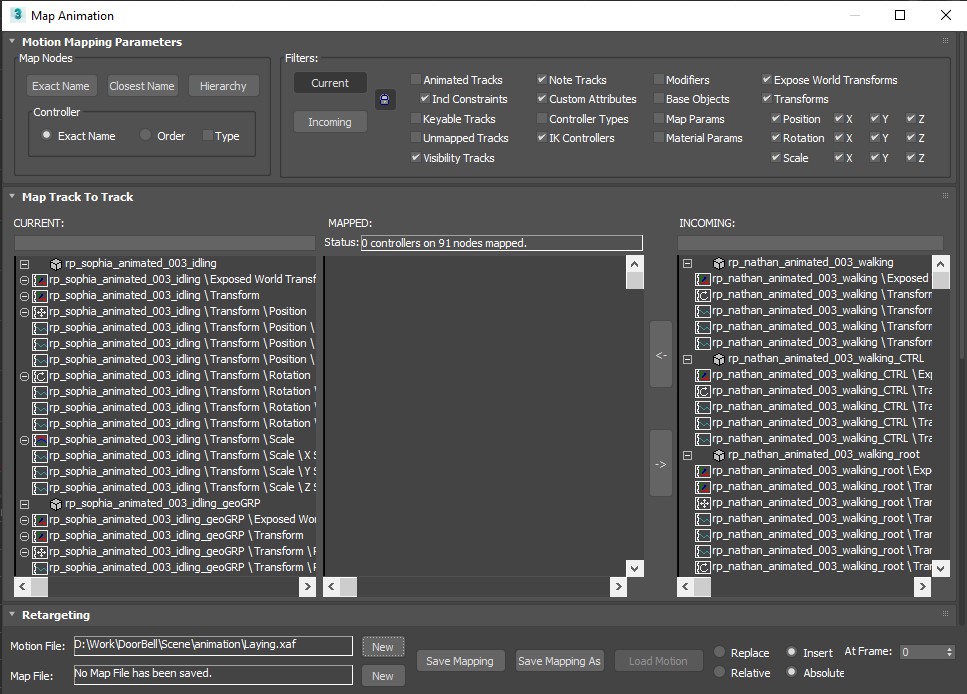Click the lock icon between Current and Incoming
The height and width of the screenshot is (694, 967).
(385, 99)
